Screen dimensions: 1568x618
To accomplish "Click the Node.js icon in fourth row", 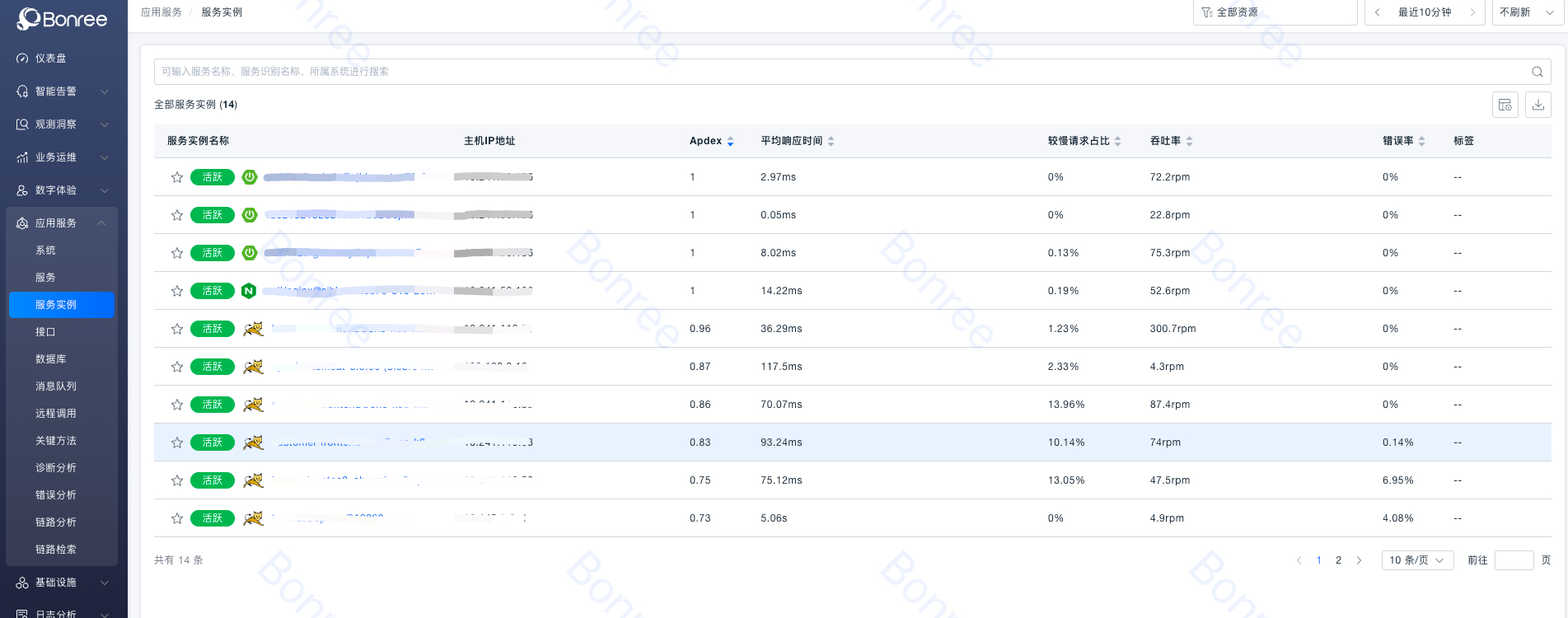I will pyautogui.click(x=249, y=291).
